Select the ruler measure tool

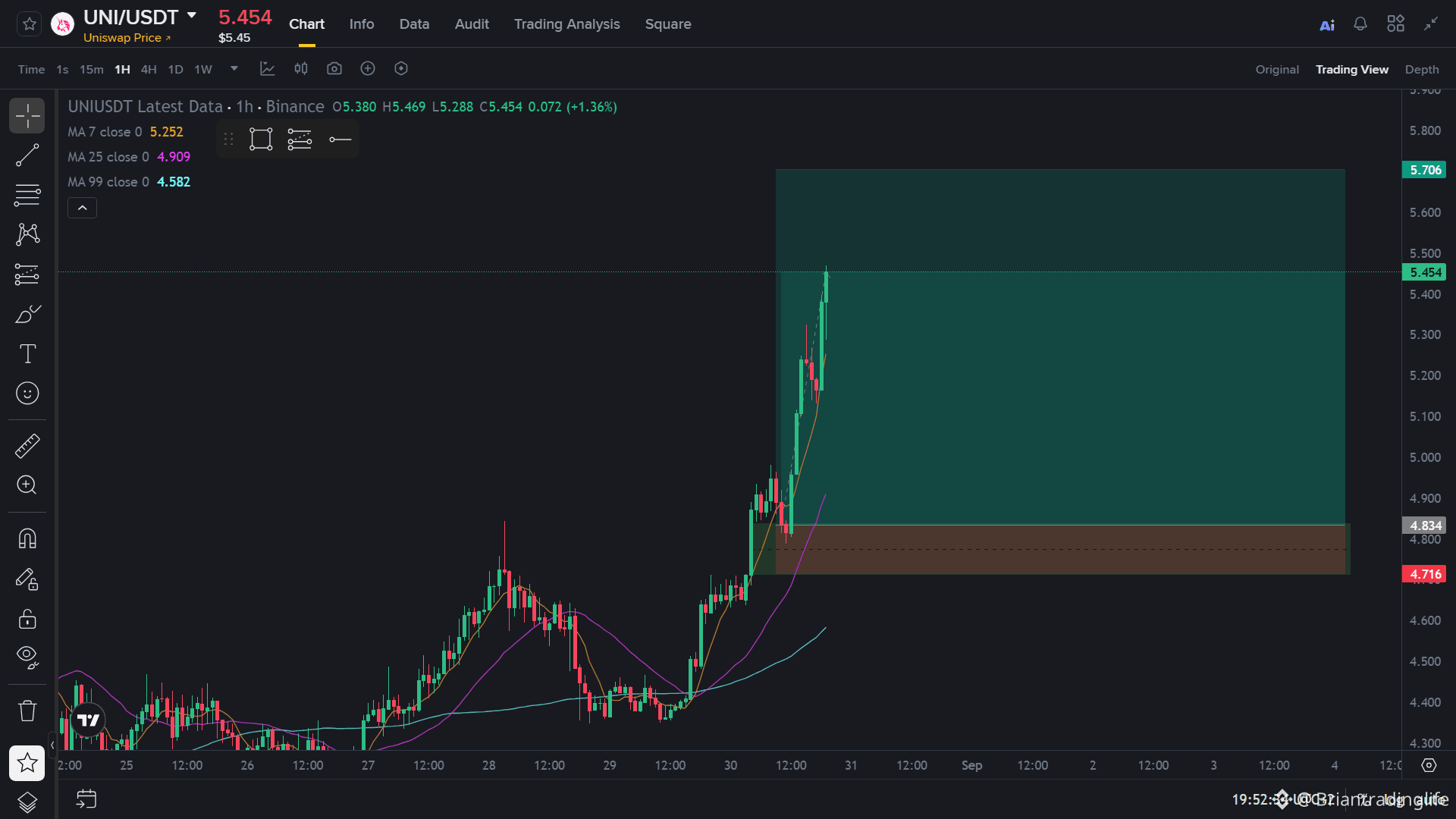(x=27, y=446)
